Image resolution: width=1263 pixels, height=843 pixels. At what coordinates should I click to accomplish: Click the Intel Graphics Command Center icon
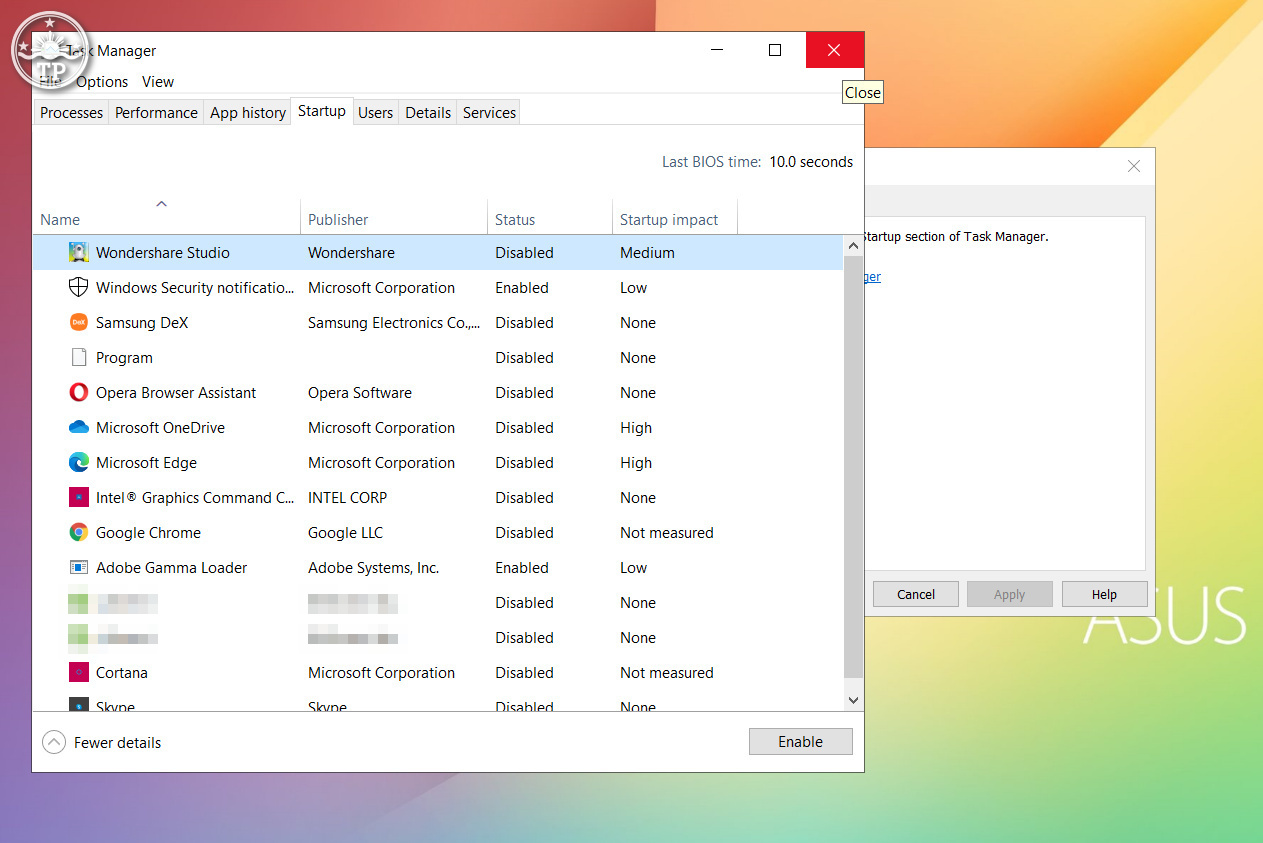(x=79, y=497)
